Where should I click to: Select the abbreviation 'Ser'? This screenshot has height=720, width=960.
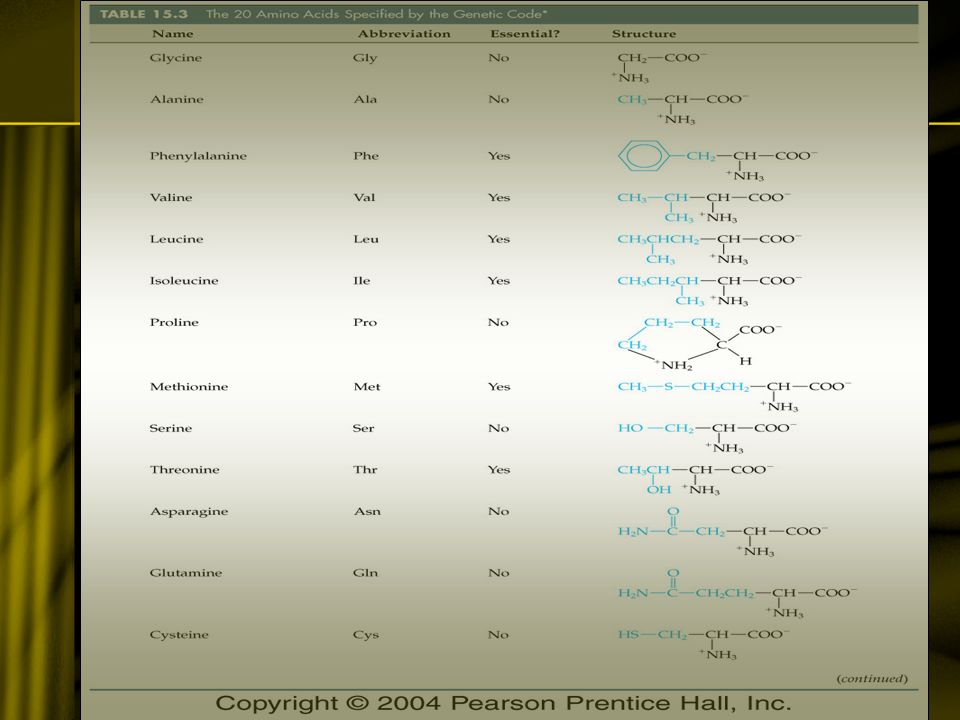pos(363,428)
